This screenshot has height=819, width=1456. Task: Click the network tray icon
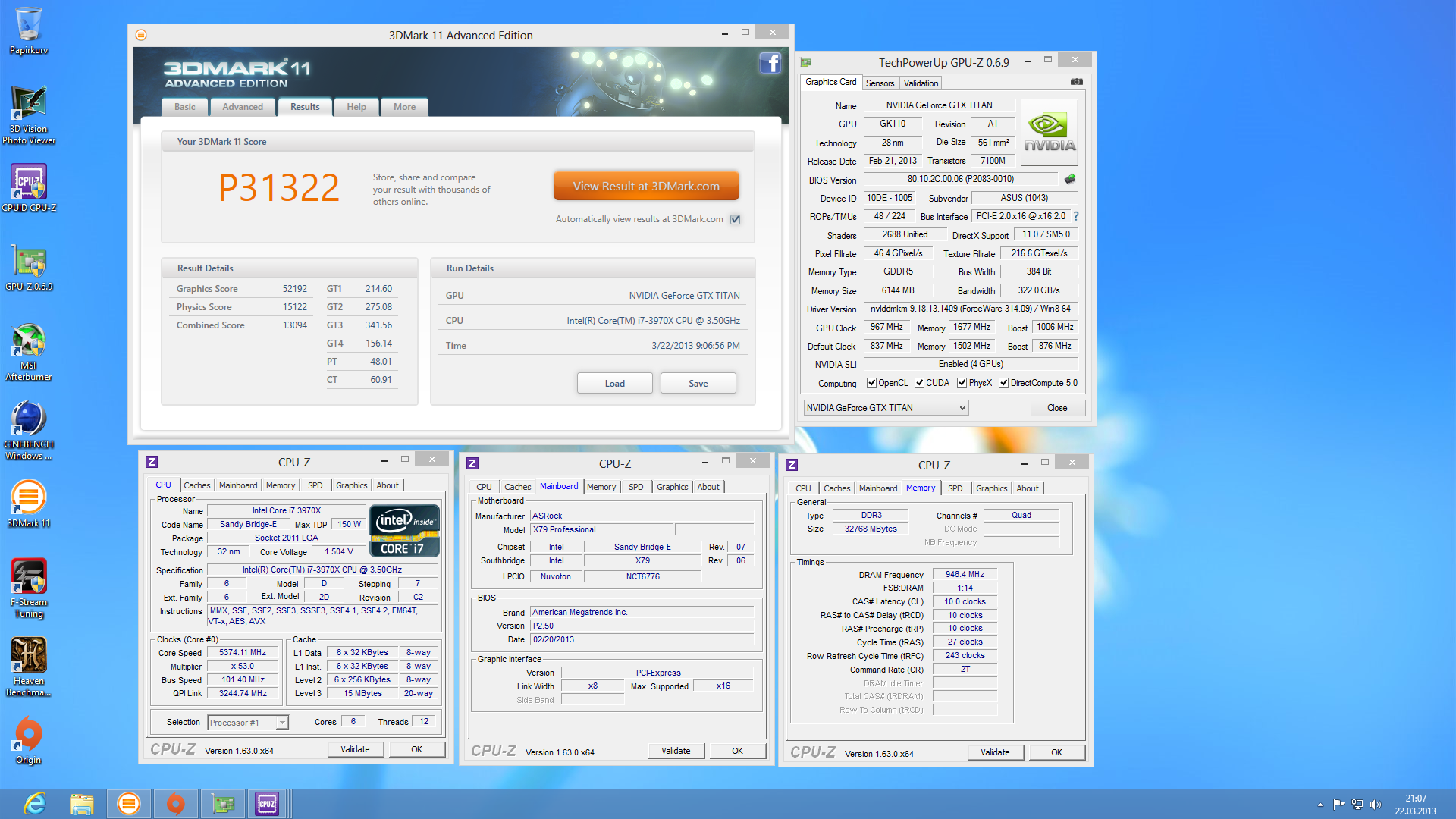1357,805
